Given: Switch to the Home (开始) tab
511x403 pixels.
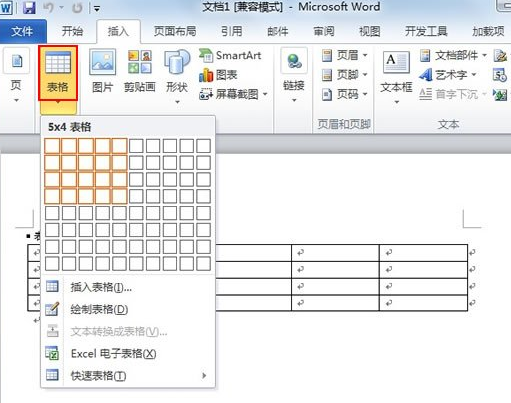Looking at the screenshot, I should point(72,31).
